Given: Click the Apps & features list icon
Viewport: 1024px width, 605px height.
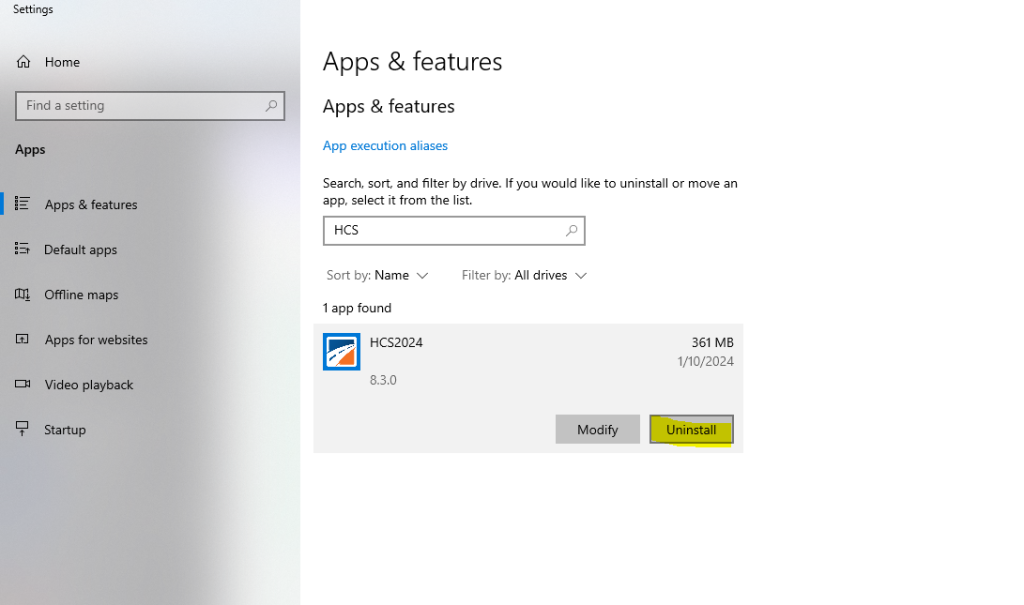Looking at the screenshot, I should (x=23, y=204).
